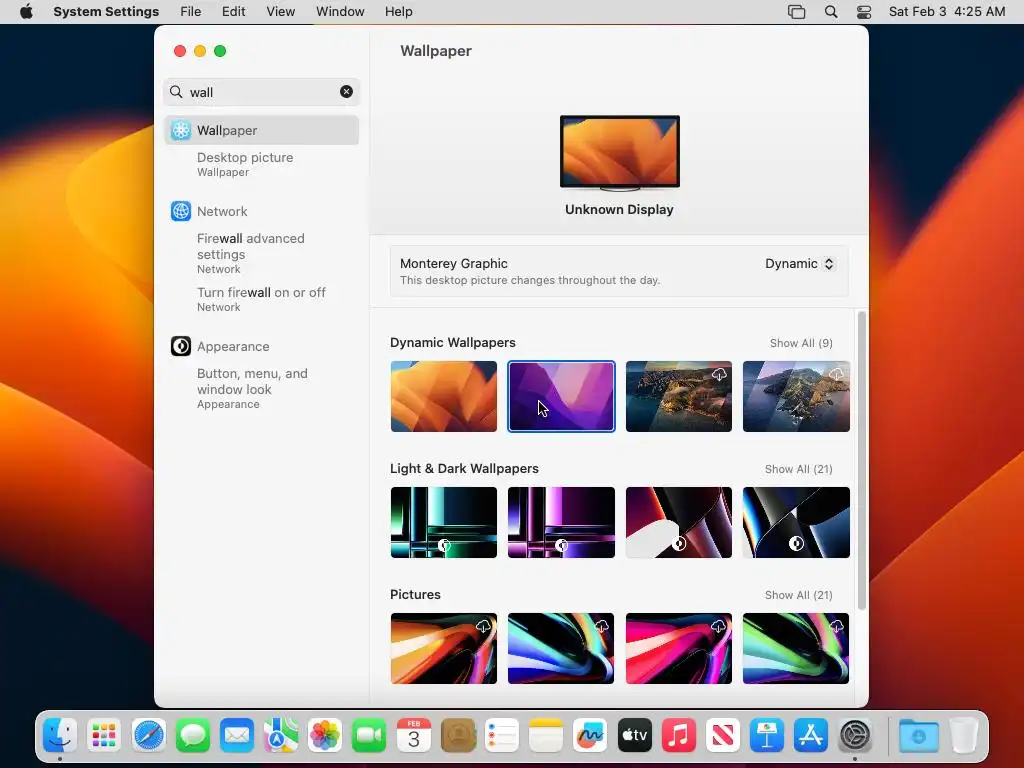
Task: Open Finder from the Dock
Action: (60, 735)
